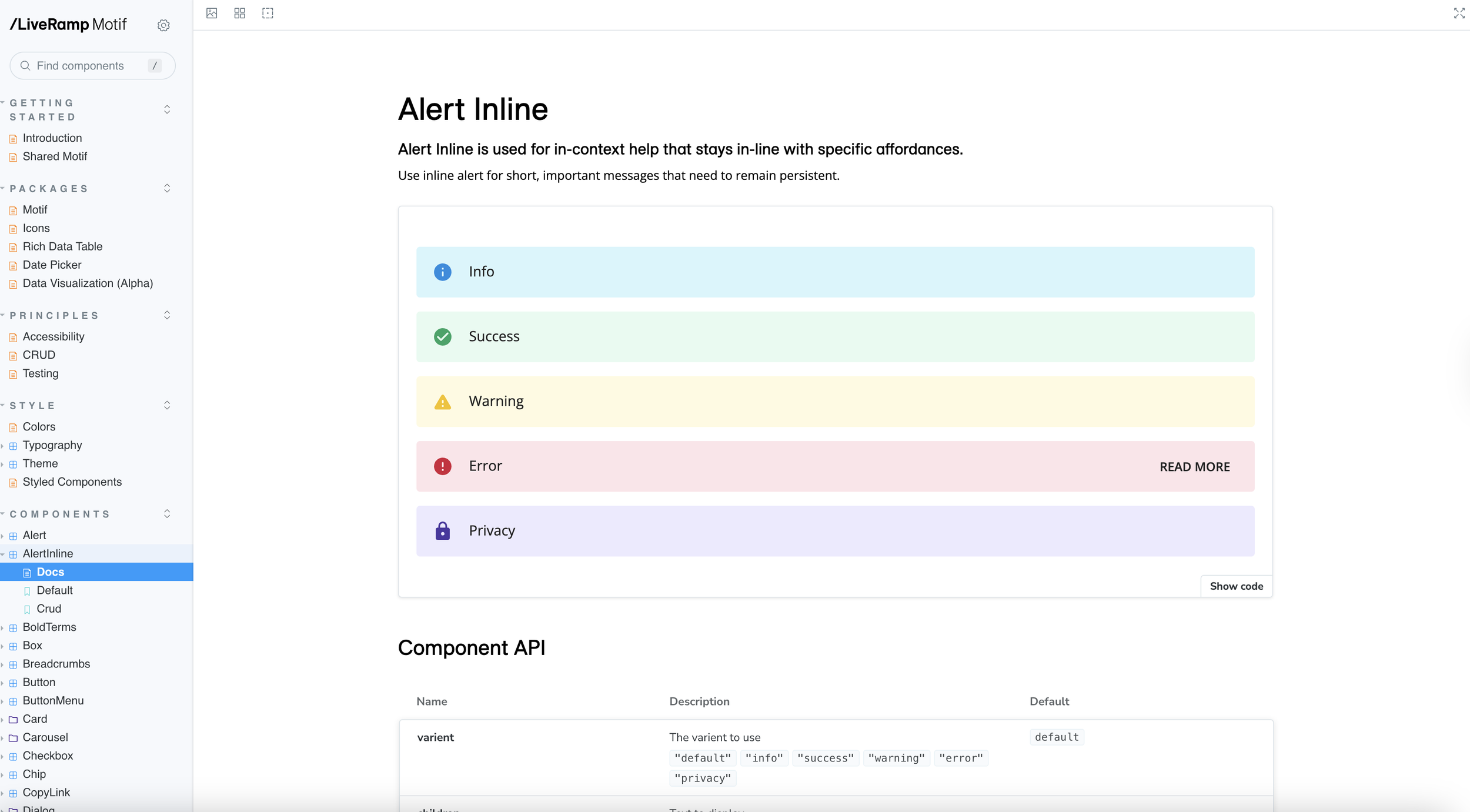1470x812 pixels.
Task: Click READ MORE on Error alert
Action: click(x=1194, y=467)
